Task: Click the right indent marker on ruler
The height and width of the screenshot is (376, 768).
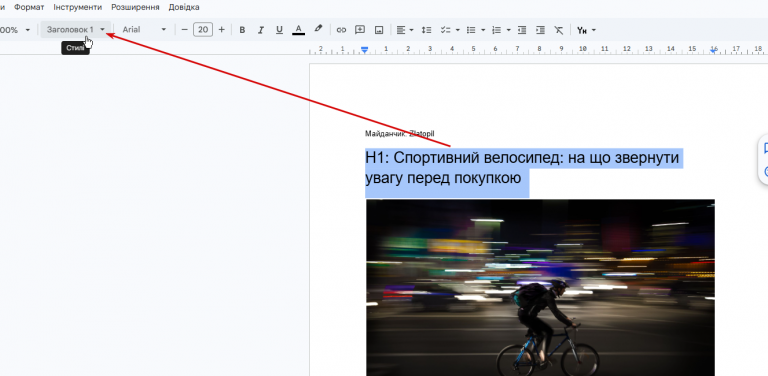Action: pos(714,50)
